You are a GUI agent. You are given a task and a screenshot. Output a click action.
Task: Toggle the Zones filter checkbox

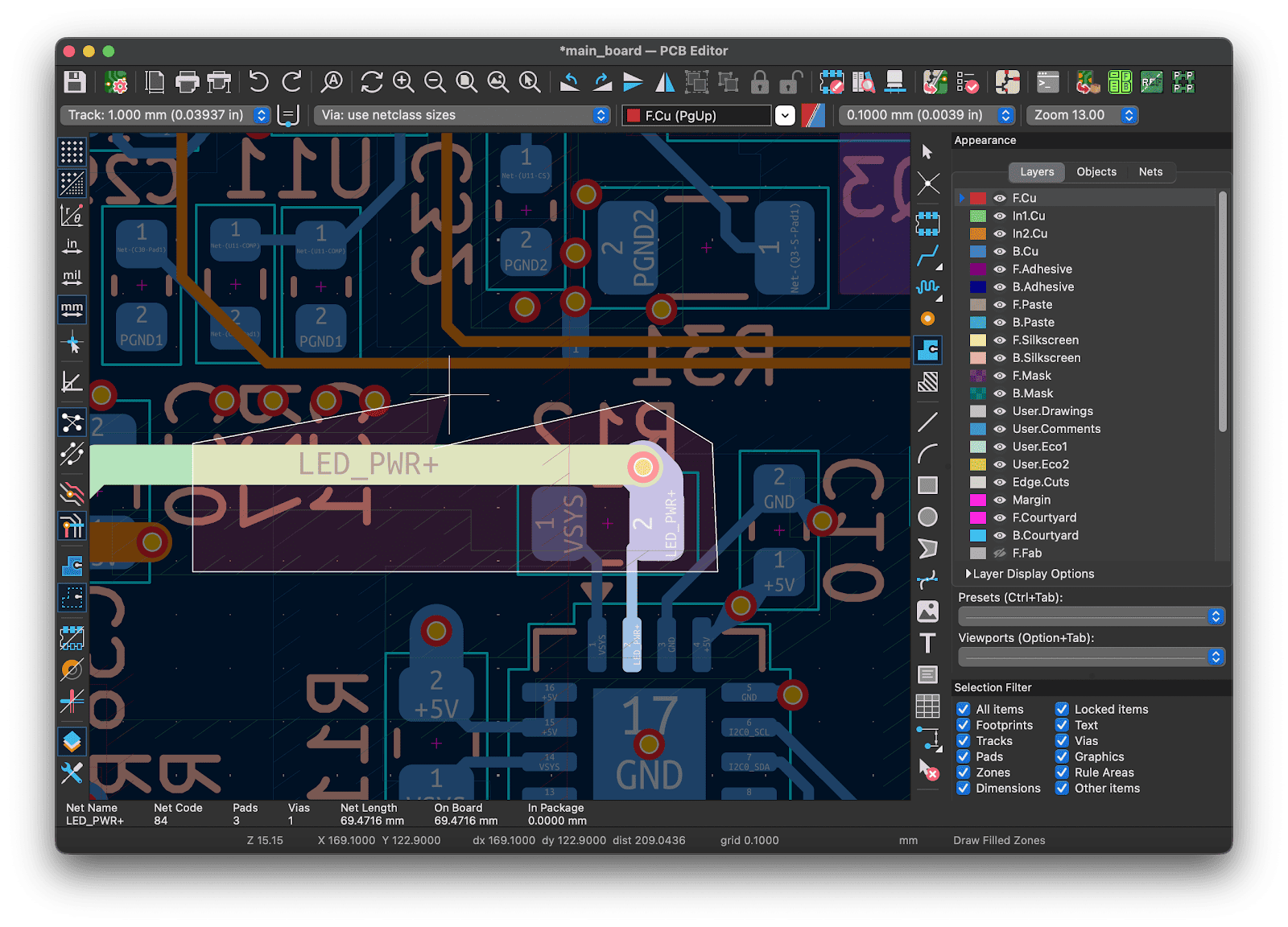pyautogui.click(x=963, y=772)
